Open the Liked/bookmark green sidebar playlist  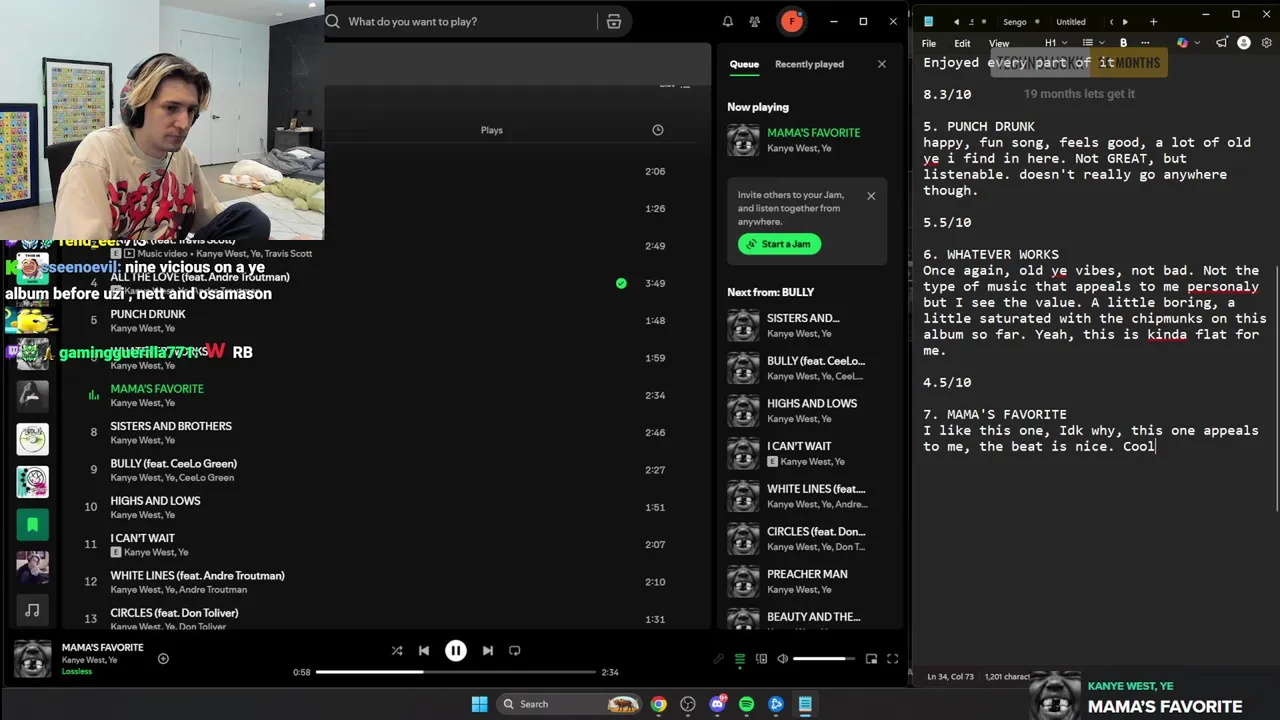click(x=32, y=524)
